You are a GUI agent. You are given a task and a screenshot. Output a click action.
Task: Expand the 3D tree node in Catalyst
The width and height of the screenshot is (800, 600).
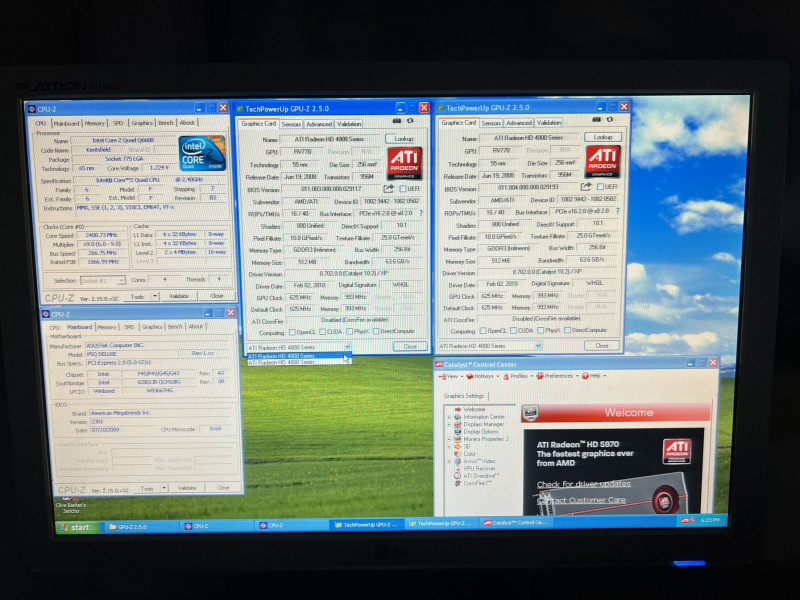pos(449,446)
